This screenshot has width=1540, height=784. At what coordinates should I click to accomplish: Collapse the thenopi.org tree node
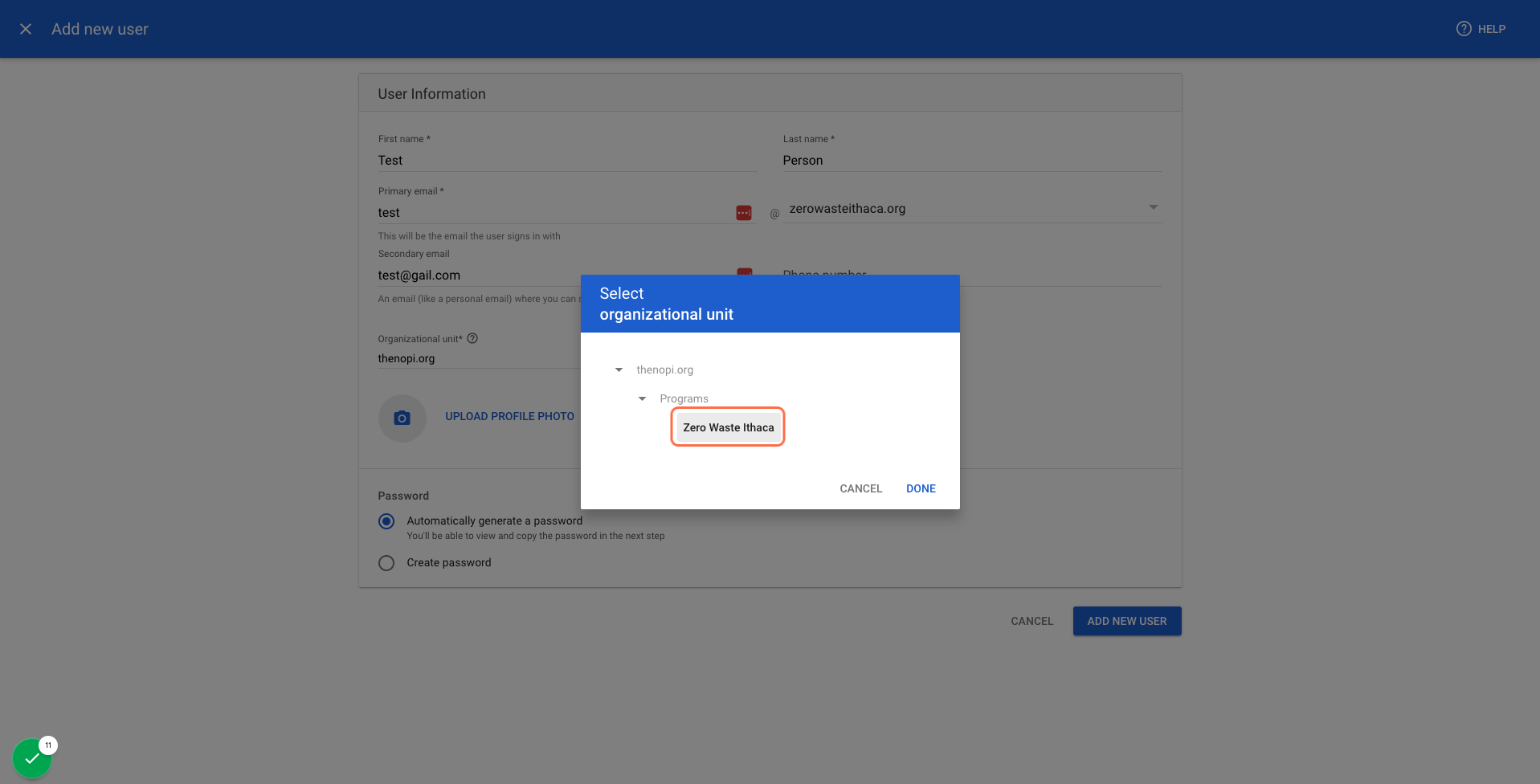click(619, 370)
